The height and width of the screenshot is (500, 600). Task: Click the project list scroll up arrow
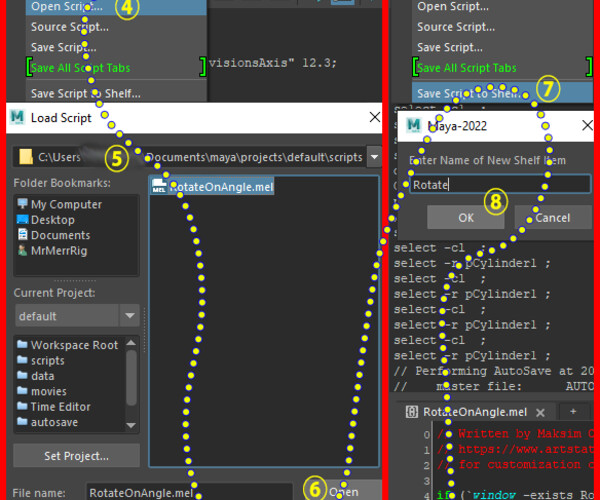[131, 342]
